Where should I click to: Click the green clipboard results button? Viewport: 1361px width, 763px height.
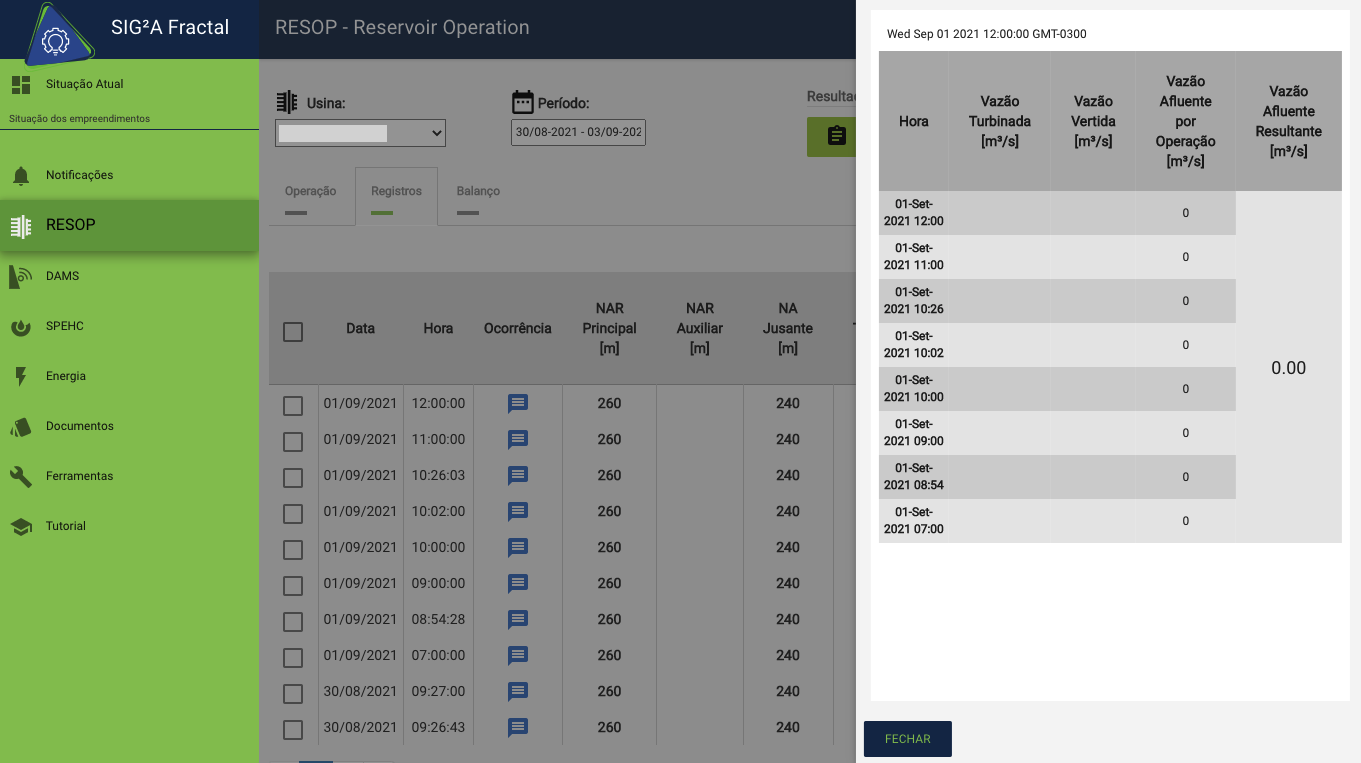(x=836, y=136)
